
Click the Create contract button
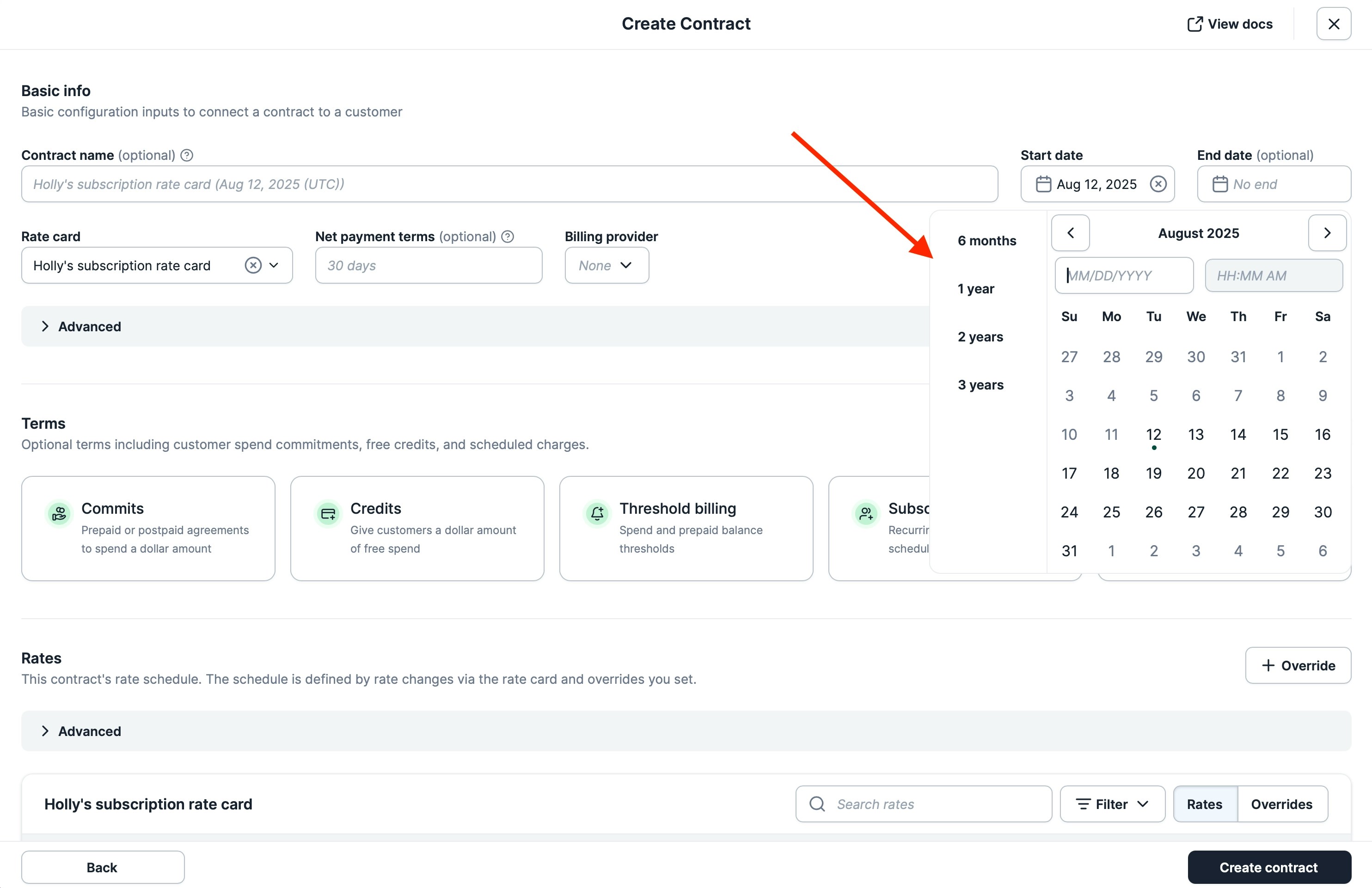click(x=1268, y=867)
